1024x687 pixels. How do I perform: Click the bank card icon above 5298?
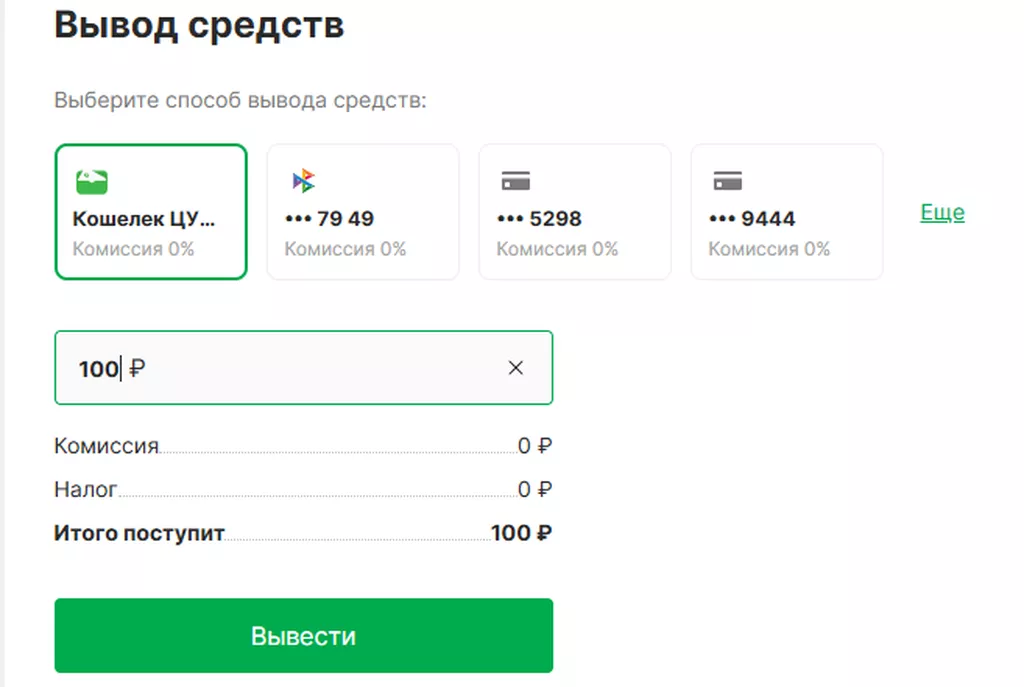pos(516,181)
